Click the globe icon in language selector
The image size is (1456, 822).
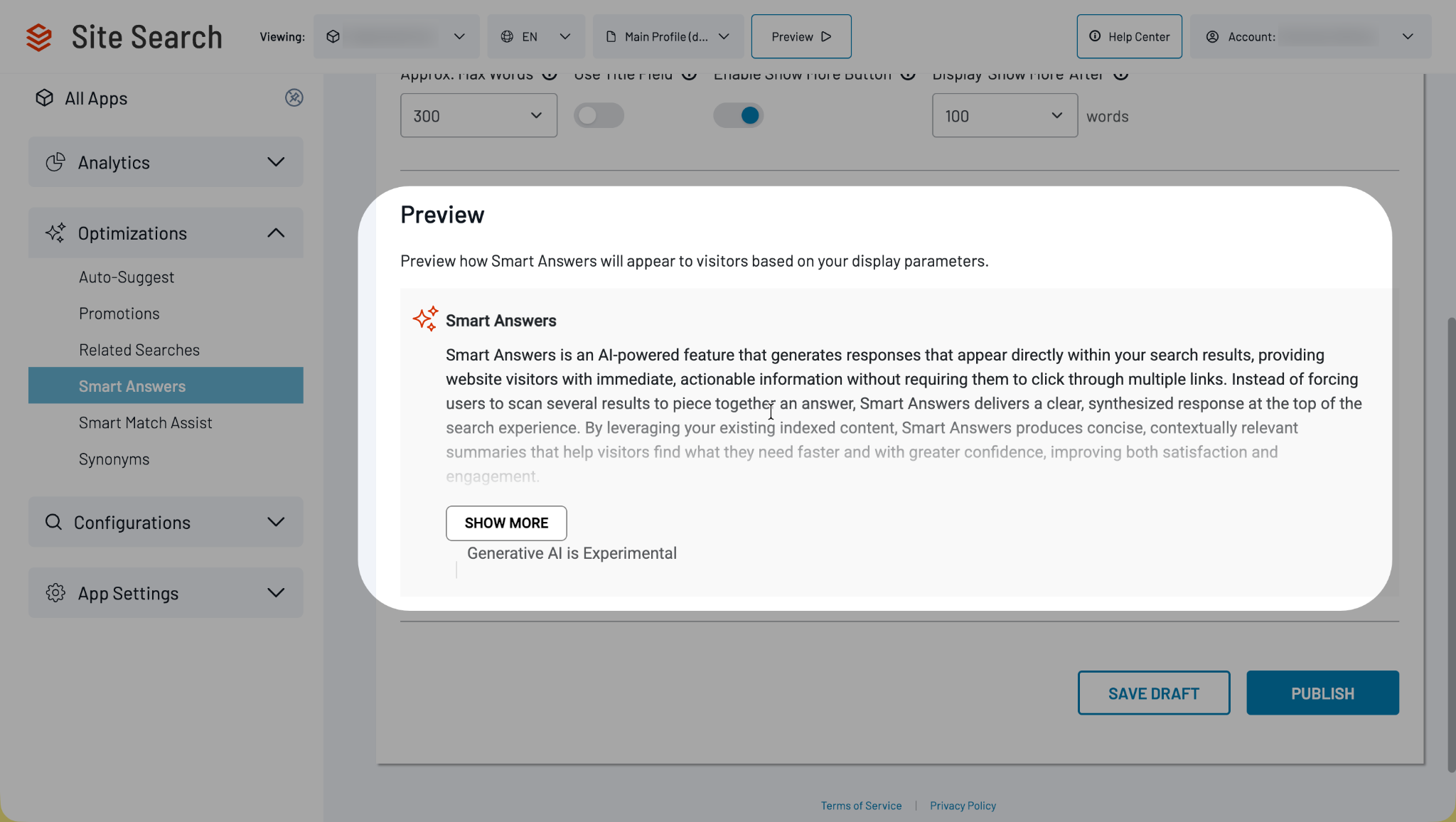(x=507, y=36)
